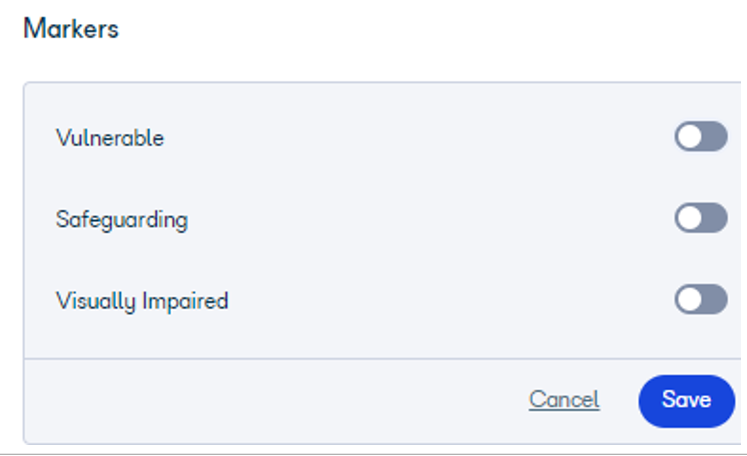Click the blue Save pill button

tap(686, 401)
